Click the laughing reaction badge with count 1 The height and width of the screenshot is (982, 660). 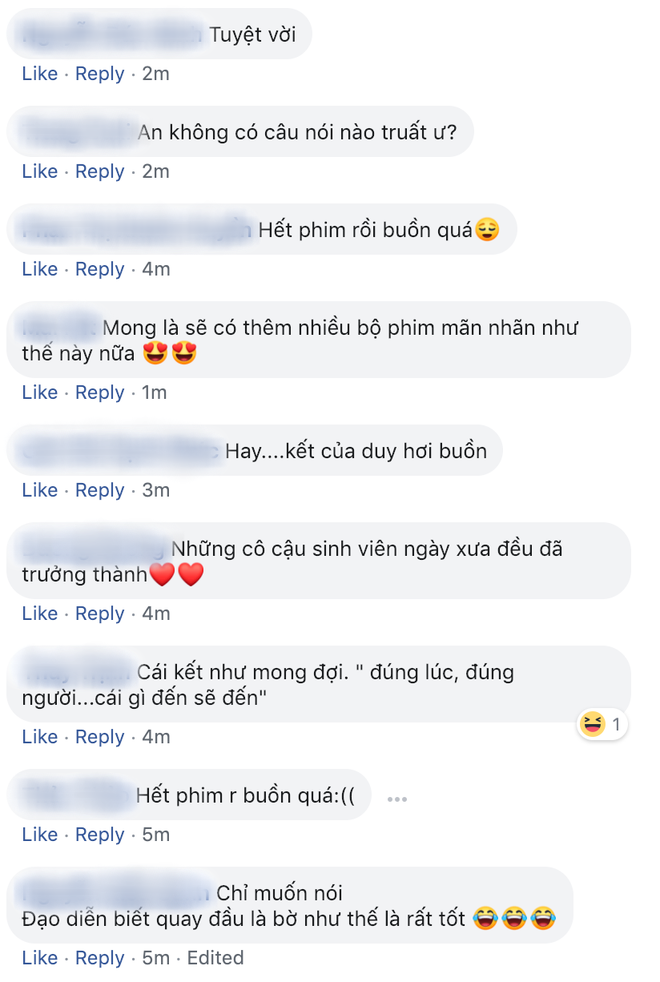point(602,725)
